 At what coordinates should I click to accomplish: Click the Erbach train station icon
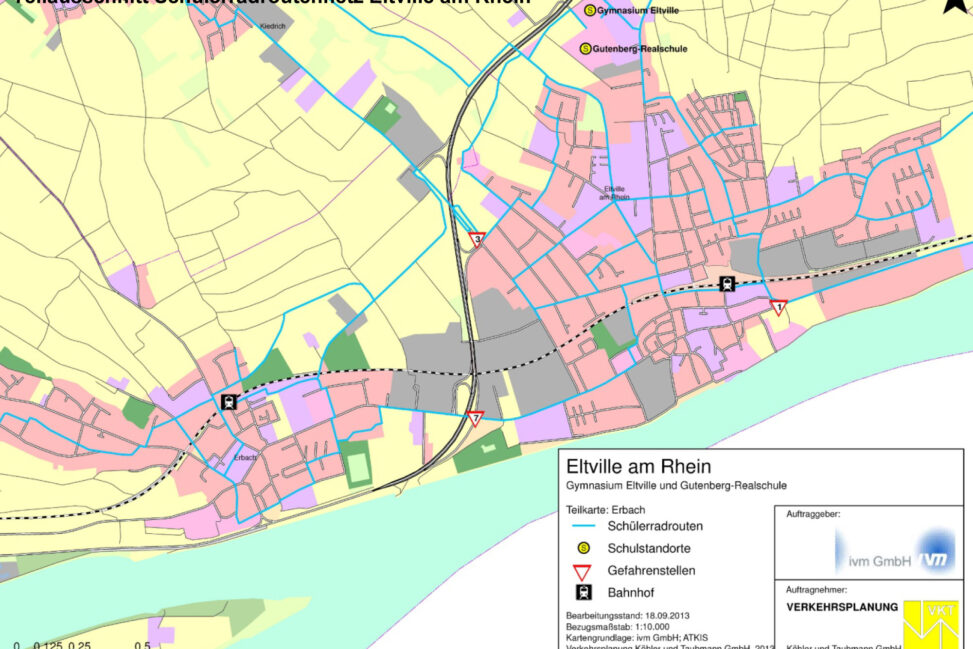coord(229,402)
